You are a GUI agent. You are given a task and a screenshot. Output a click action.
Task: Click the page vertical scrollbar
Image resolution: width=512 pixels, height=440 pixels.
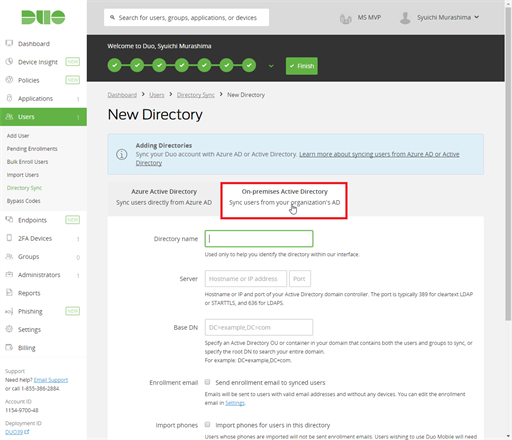point(508,163)
